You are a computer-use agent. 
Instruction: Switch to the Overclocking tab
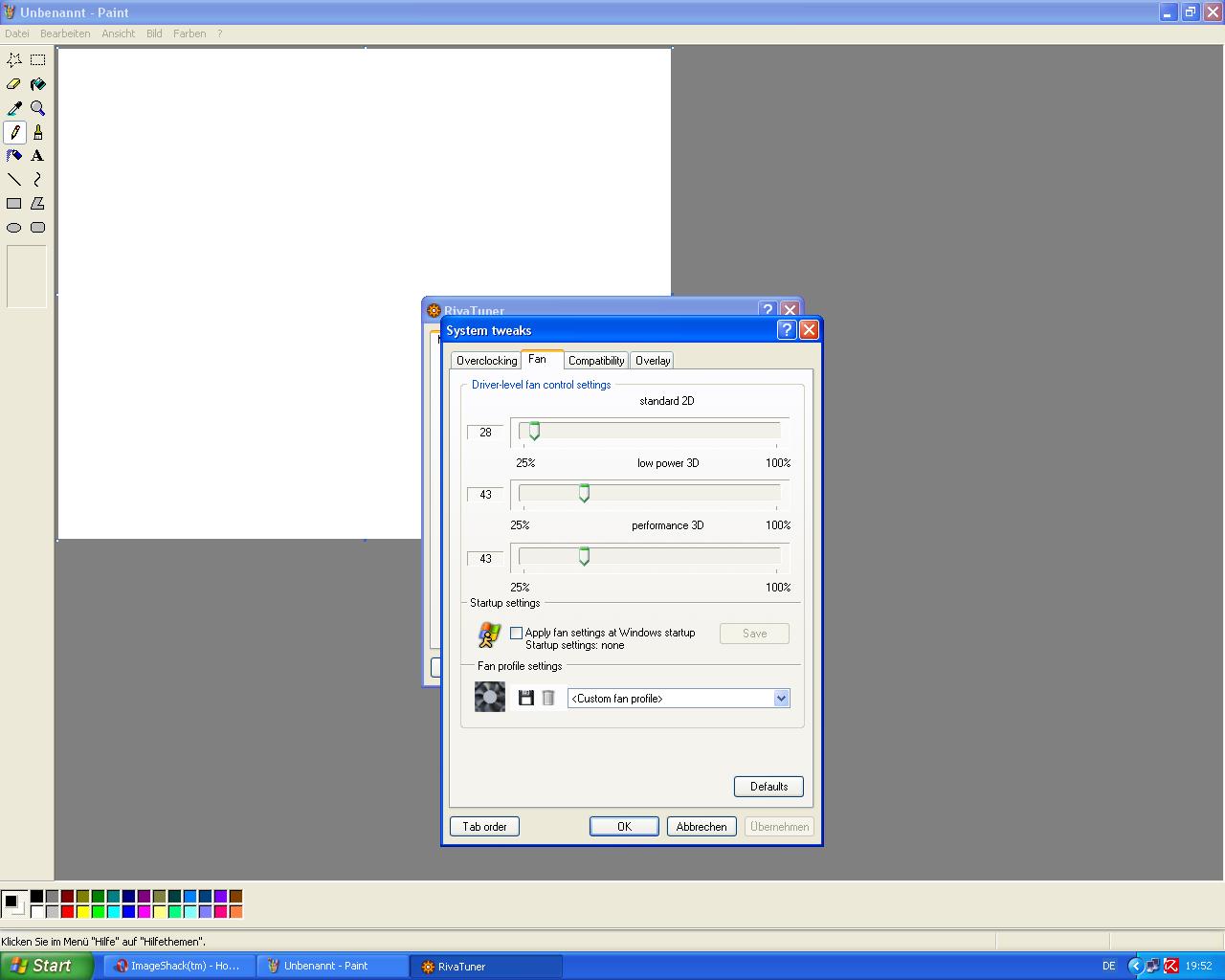coord(486,361)
